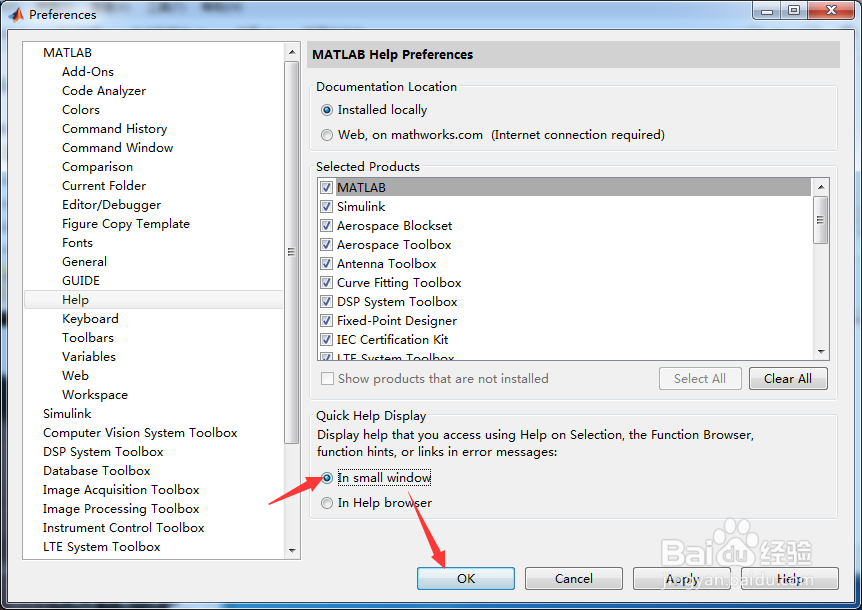This screenshot has height=610, width=862.
Task: Maximize the Preferences window
Action: (x=794, y=10)
